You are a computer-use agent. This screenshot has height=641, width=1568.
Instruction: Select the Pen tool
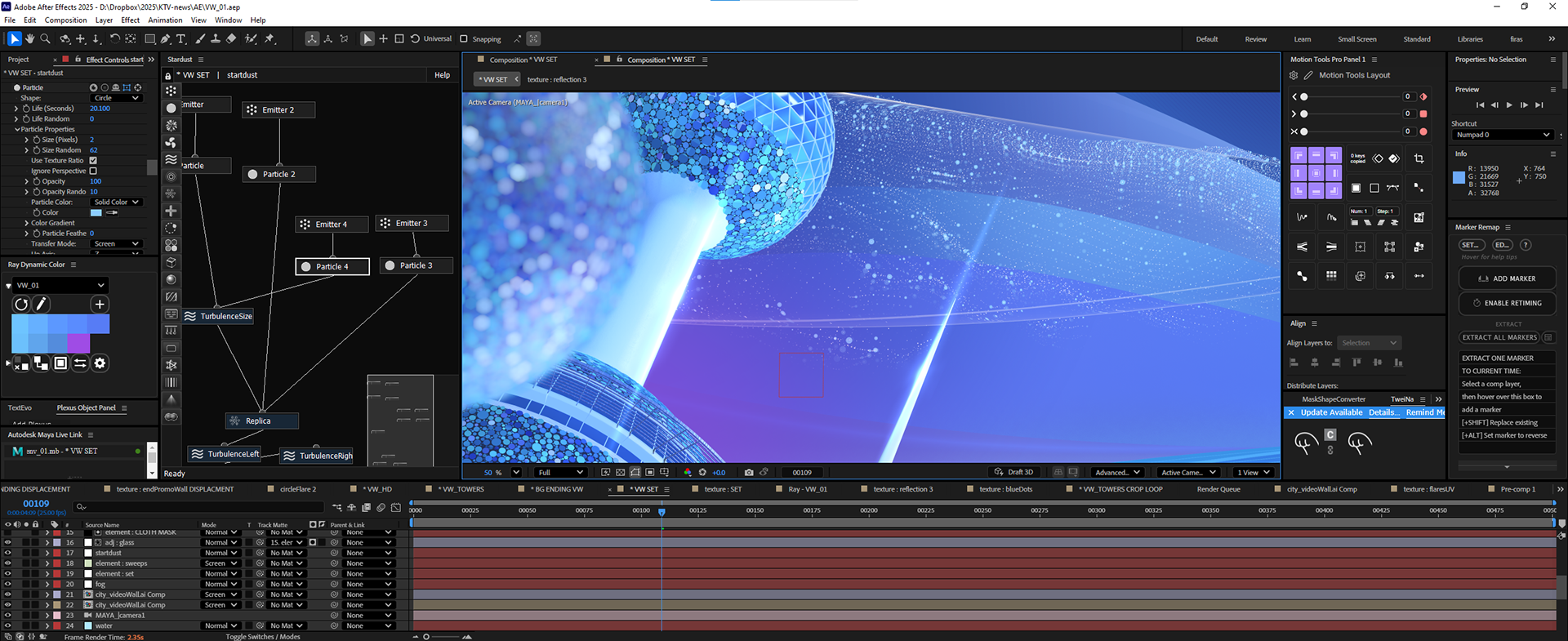coord(166,38)
